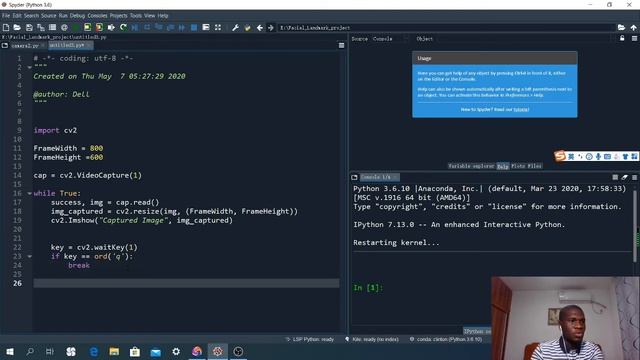Open a file via toolbar folder icon
This screenshot has width=640, height=360.
(17, 27)
